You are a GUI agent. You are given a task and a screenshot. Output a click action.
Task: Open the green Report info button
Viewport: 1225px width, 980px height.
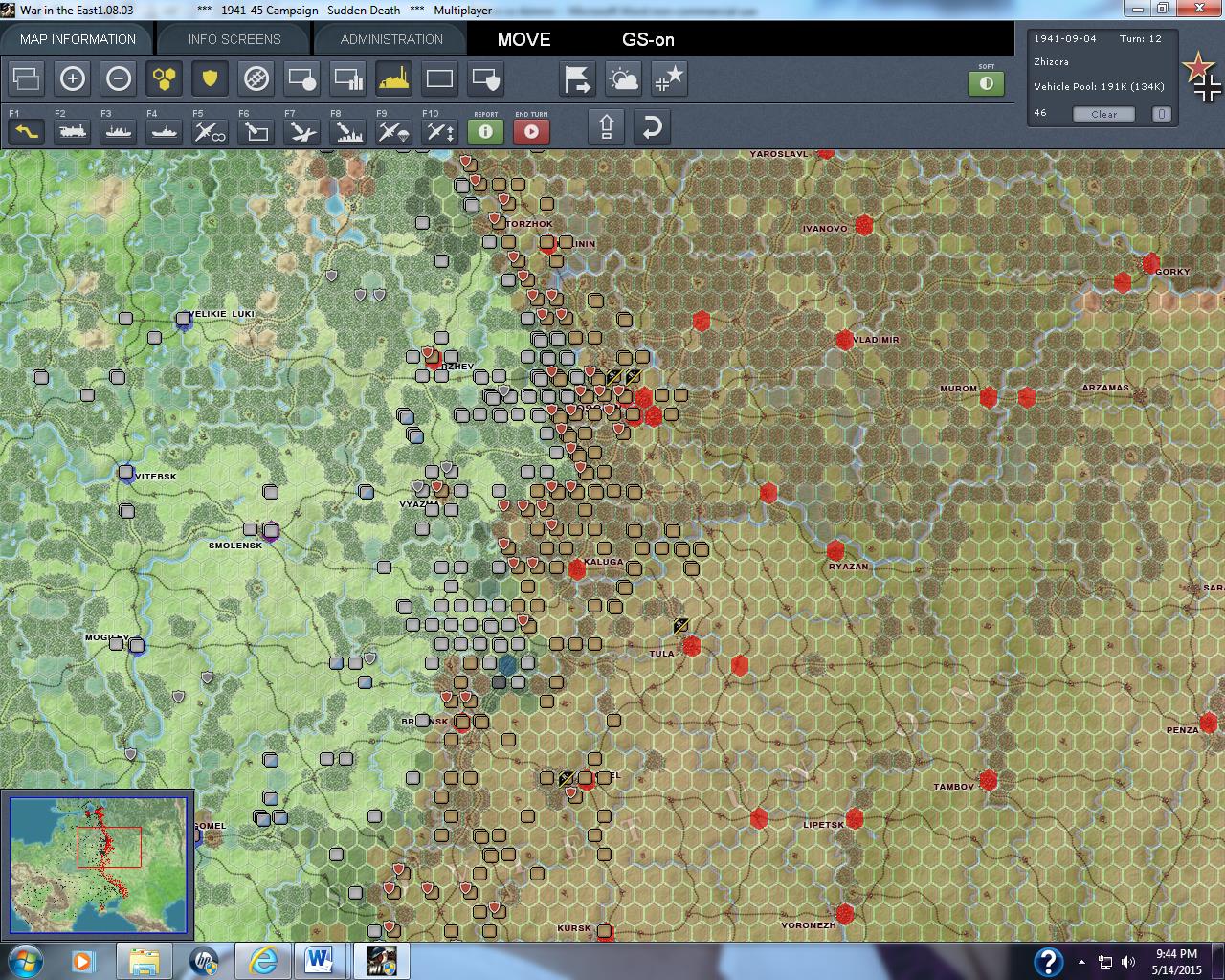[486, 130]
